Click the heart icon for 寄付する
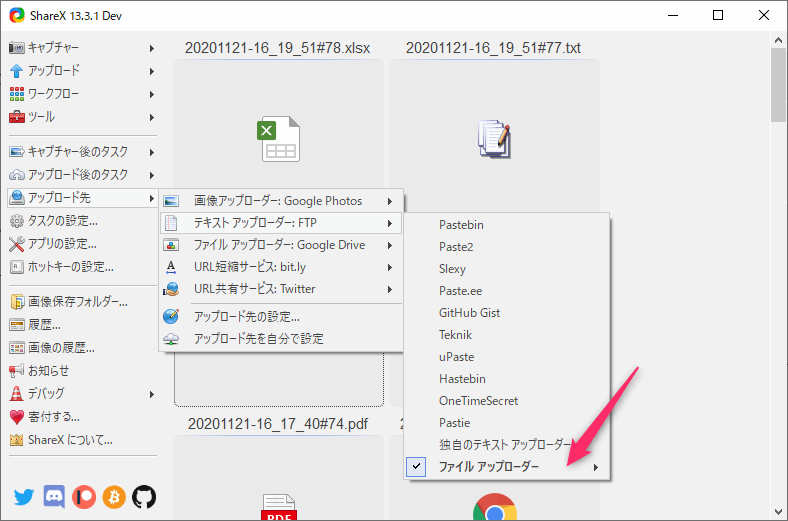Viewport: 788px width, 521px height. [x=17, y=417]
